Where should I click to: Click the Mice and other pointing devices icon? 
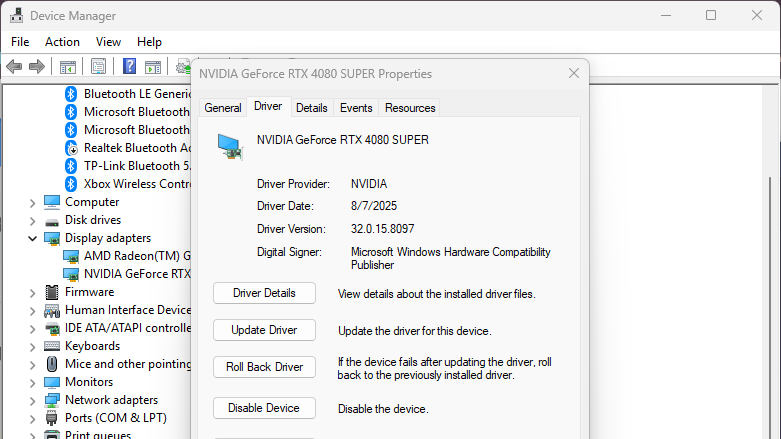(52, 364)
